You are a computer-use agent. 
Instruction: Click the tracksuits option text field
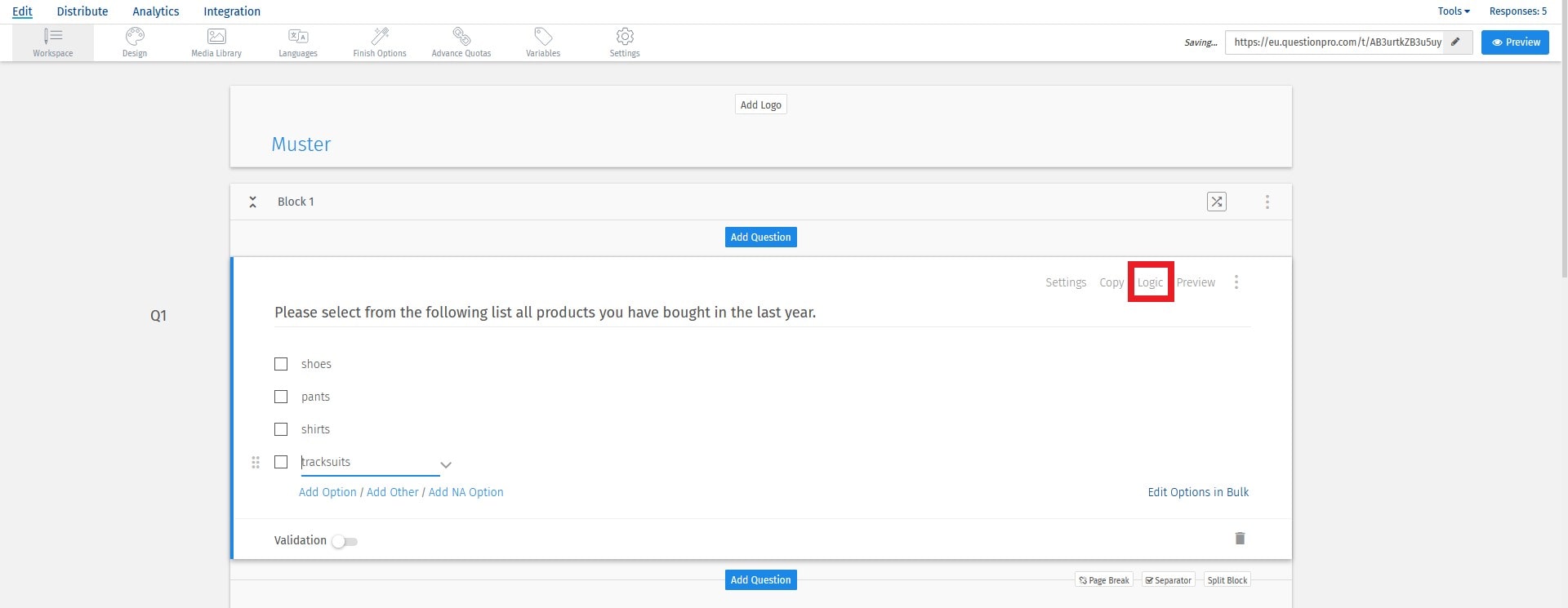pyautogui.click(x=370, y=463)
